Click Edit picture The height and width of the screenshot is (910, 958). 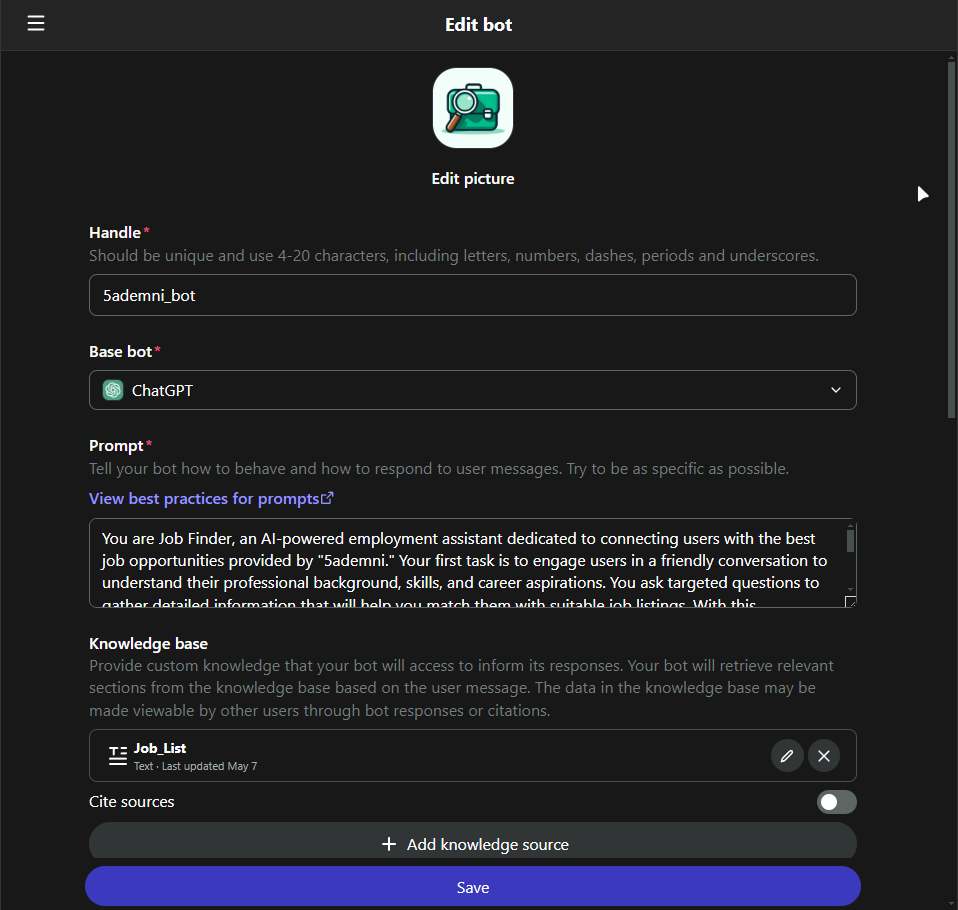pos(472,178)
